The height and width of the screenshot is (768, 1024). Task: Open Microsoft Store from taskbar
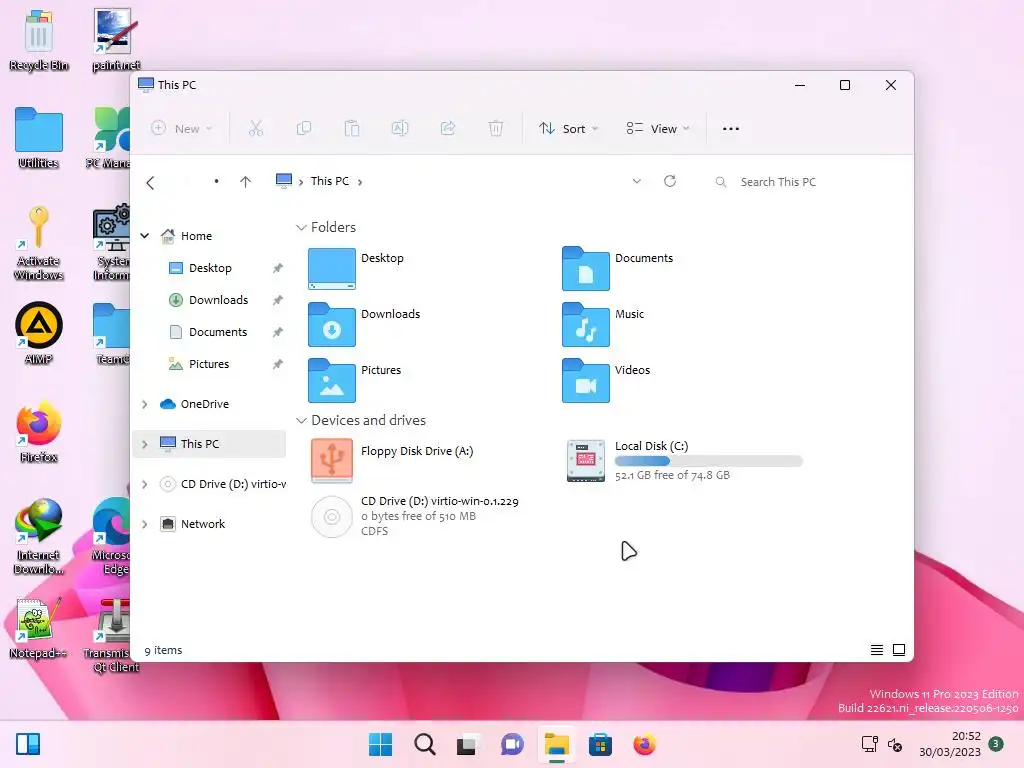pos(600,744)
